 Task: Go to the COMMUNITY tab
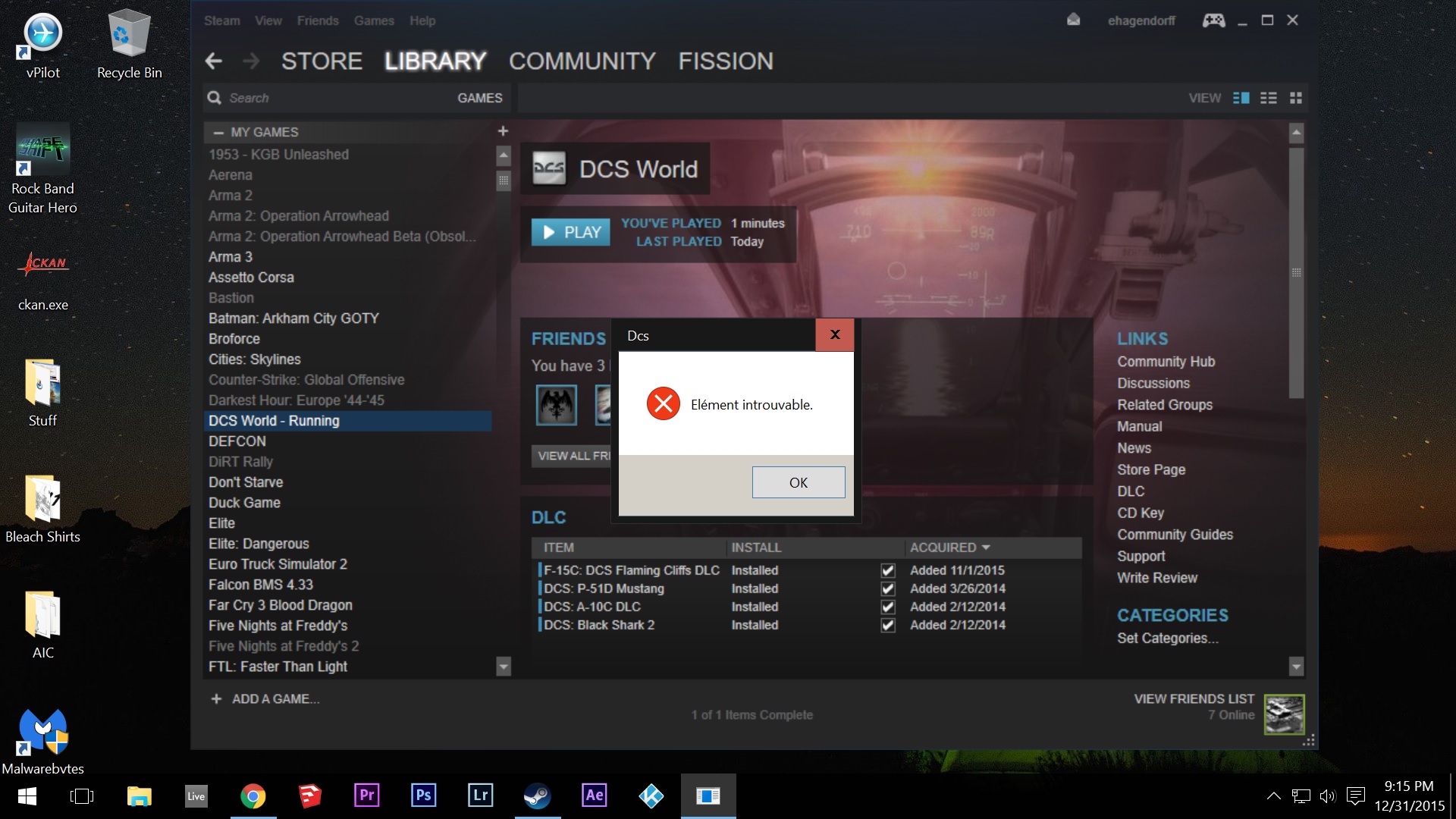582,61
